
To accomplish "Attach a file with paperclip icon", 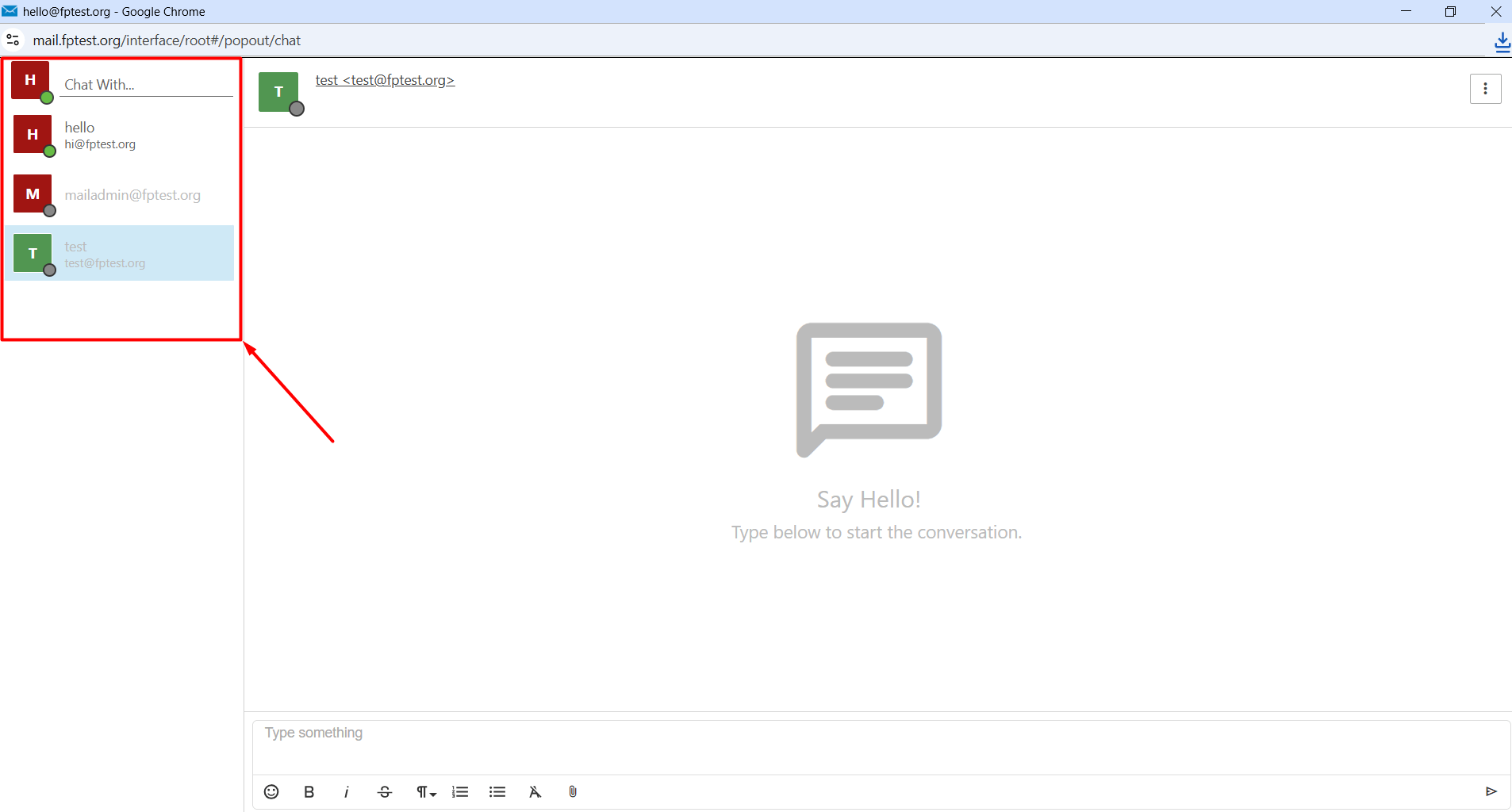I will [x=573, y=791].
